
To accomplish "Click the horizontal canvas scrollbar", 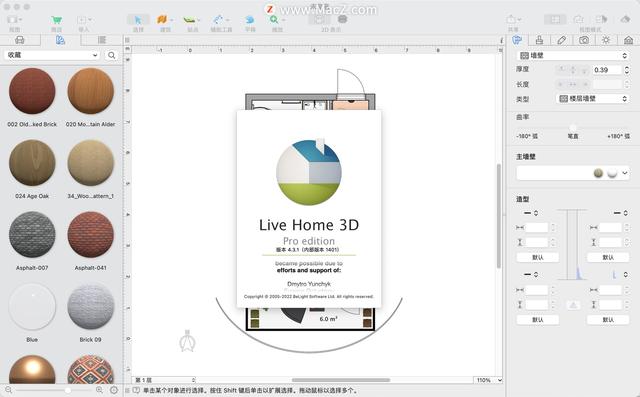I will (x=341, y=380).
